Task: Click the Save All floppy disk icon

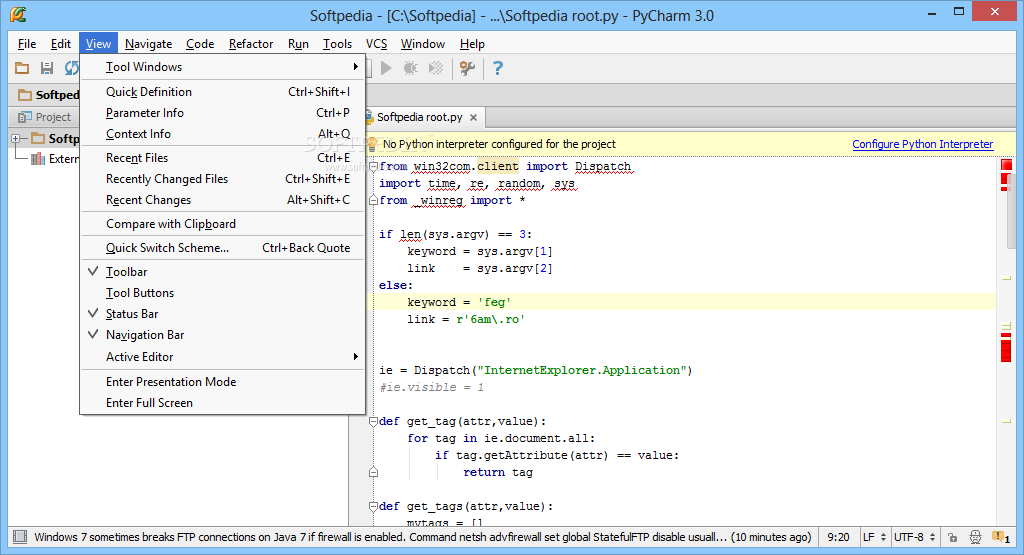Action: (x=46, y=68)
